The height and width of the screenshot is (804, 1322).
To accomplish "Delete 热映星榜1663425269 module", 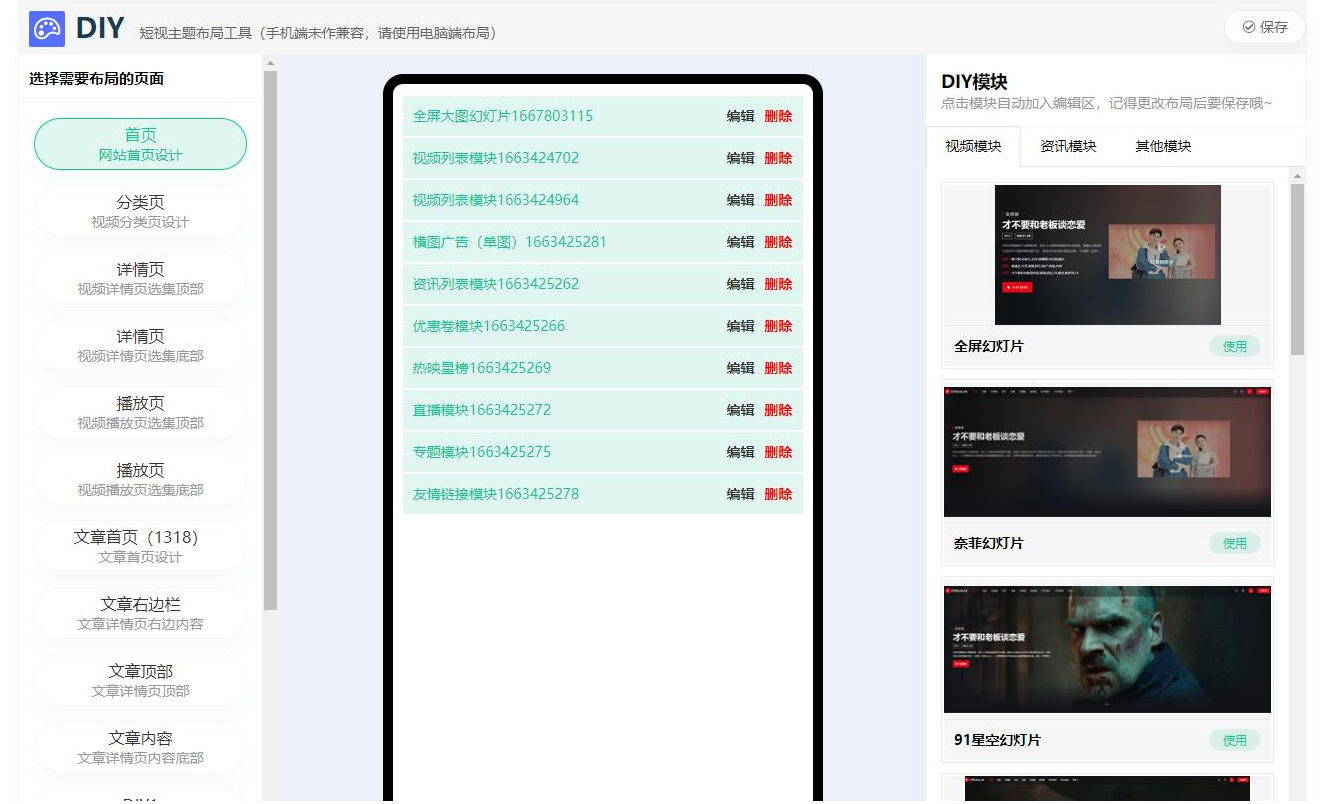I will pos(778,368).
